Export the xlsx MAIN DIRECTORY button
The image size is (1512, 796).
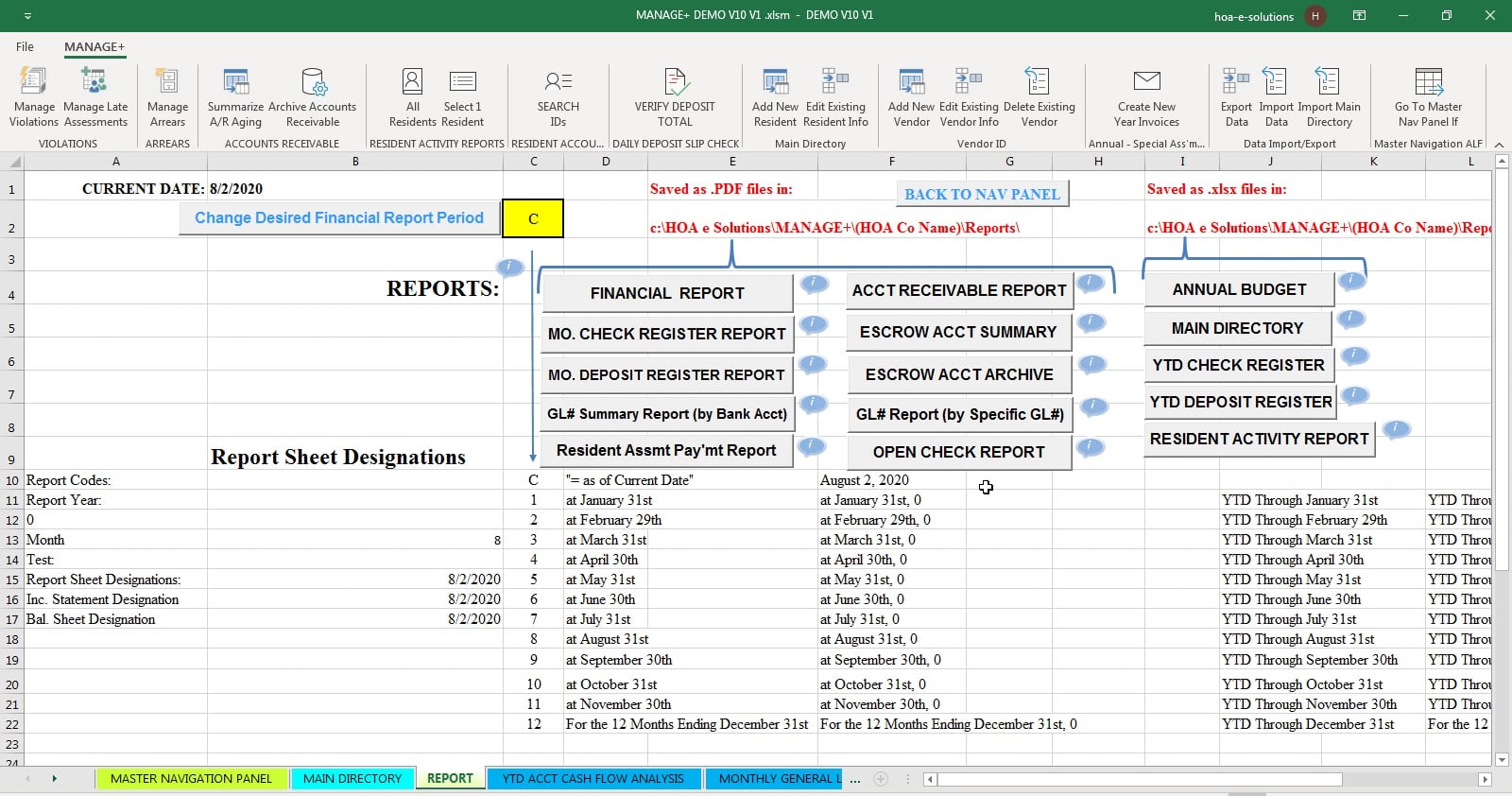click(1238, 329)
